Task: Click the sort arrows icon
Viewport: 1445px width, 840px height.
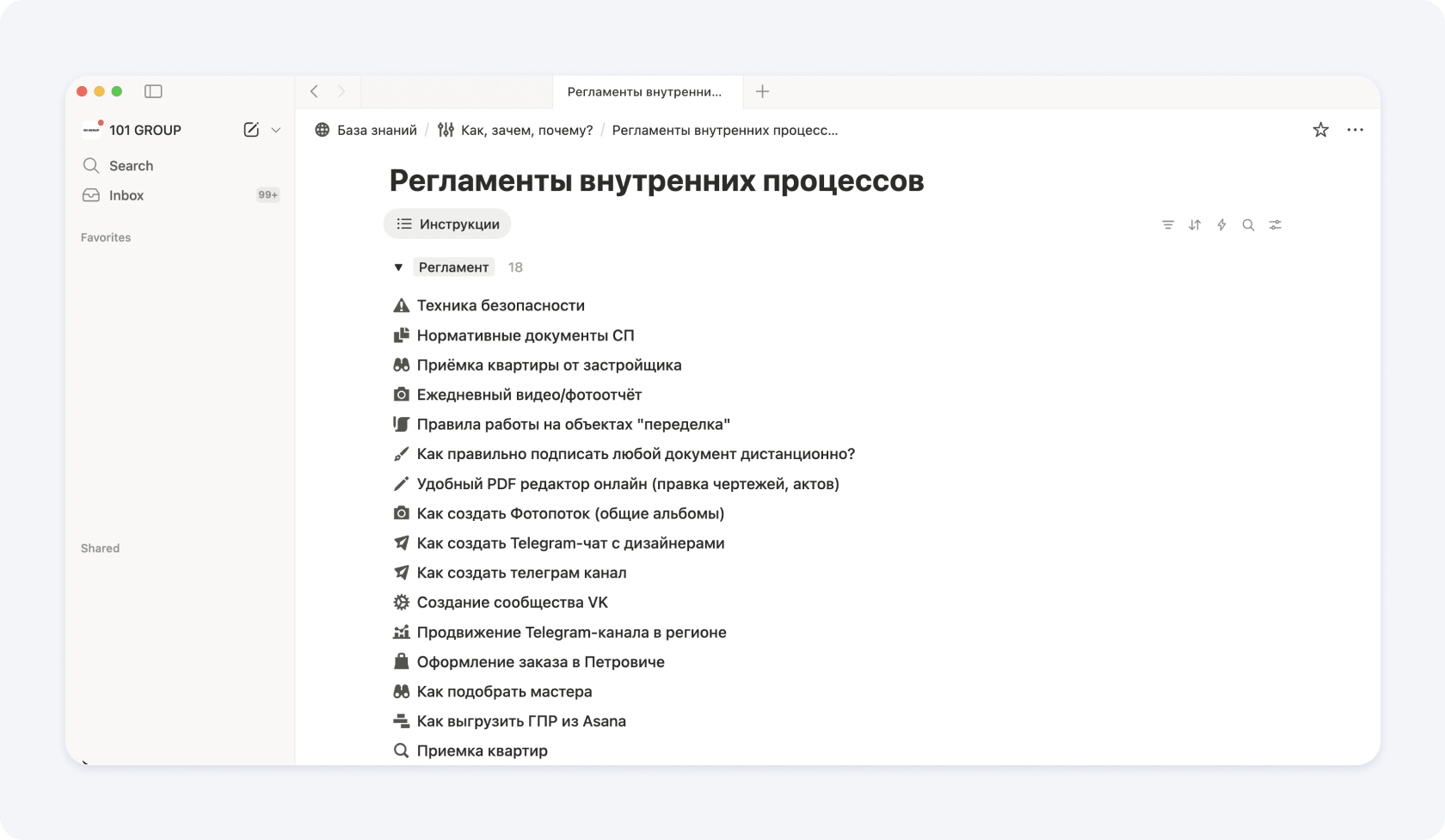Action: click(1195, 225)
